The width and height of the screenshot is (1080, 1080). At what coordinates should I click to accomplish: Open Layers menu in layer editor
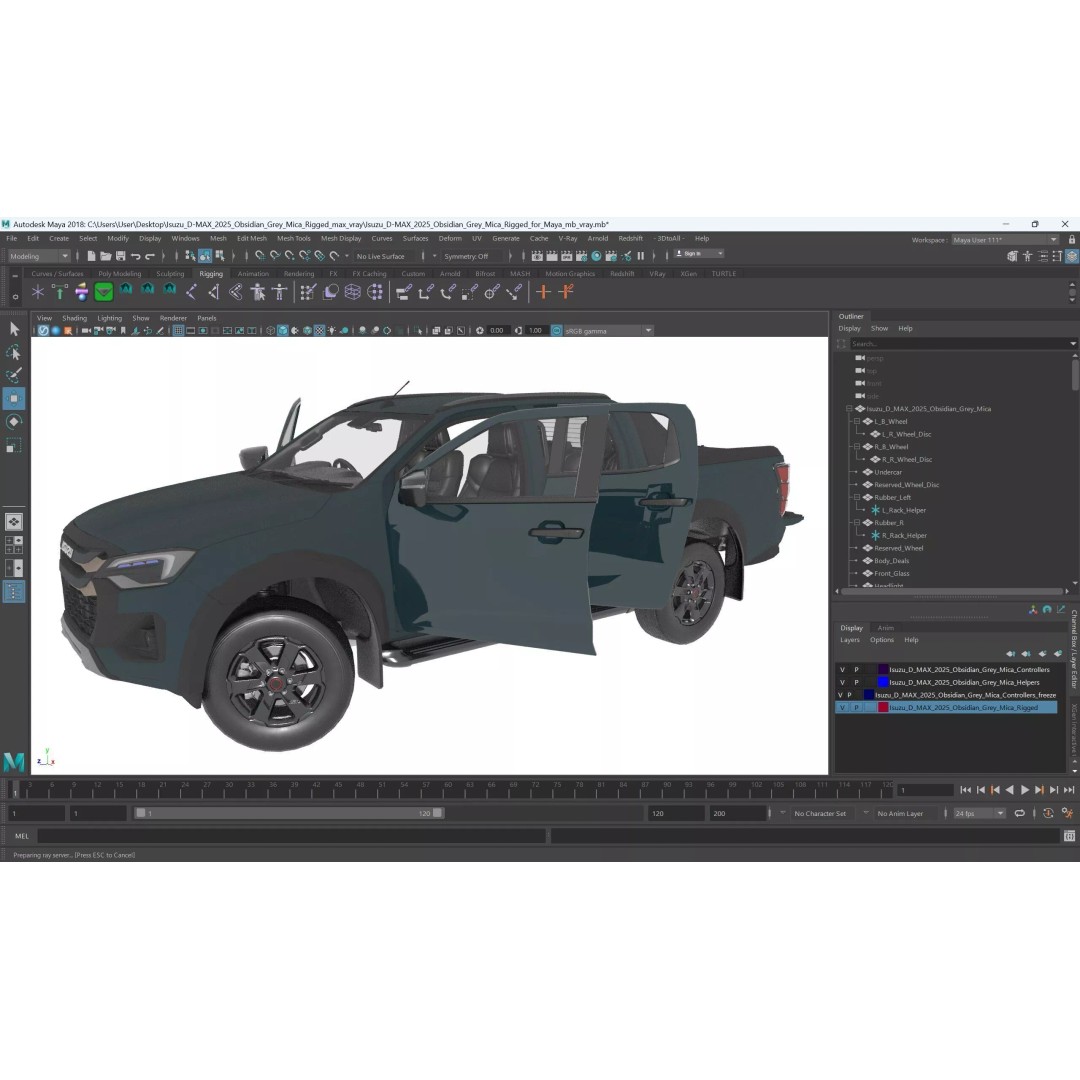tap(849, 640)
